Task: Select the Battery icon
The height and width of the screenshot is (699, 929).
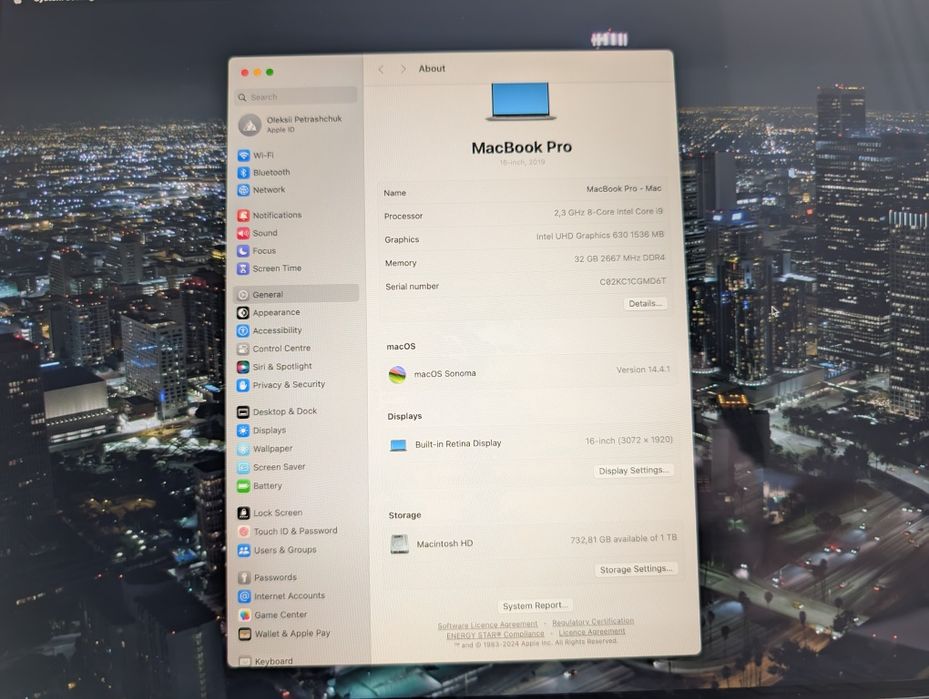Action: (243, 486)
